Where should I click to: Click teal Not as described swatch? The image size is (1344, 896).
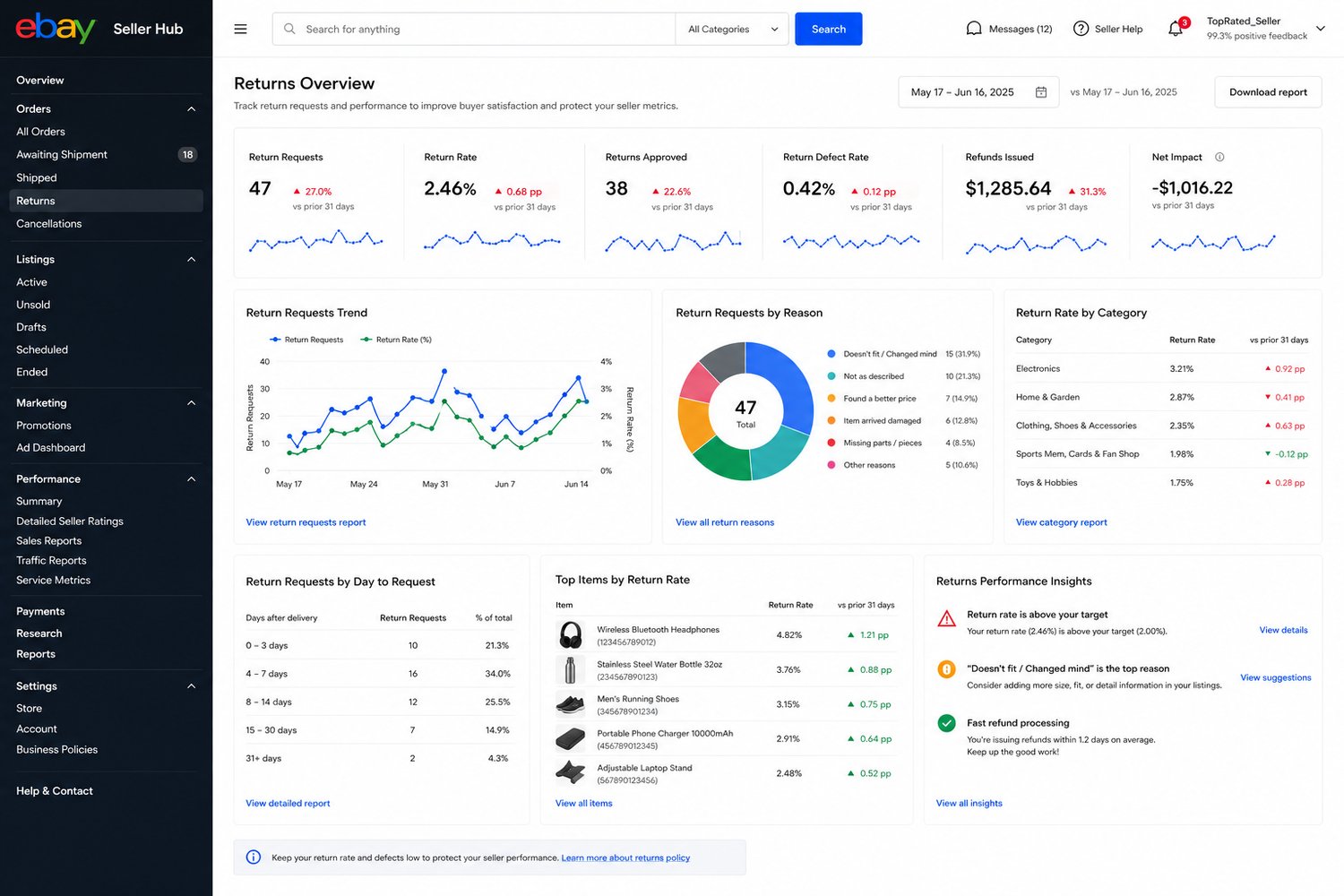coord(831,376)
